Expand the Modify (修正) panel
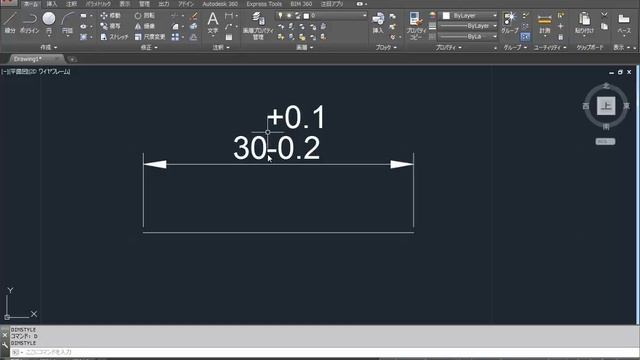The height and width of the screenshot is (360, 640). coord(149,47)
